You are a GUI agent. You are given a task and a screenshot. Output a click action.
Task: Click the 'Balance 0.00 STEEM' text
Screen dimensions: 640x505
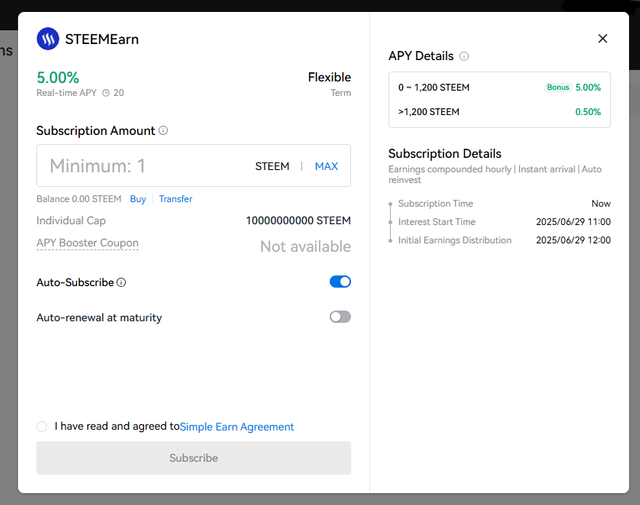(x=79, y=199)
